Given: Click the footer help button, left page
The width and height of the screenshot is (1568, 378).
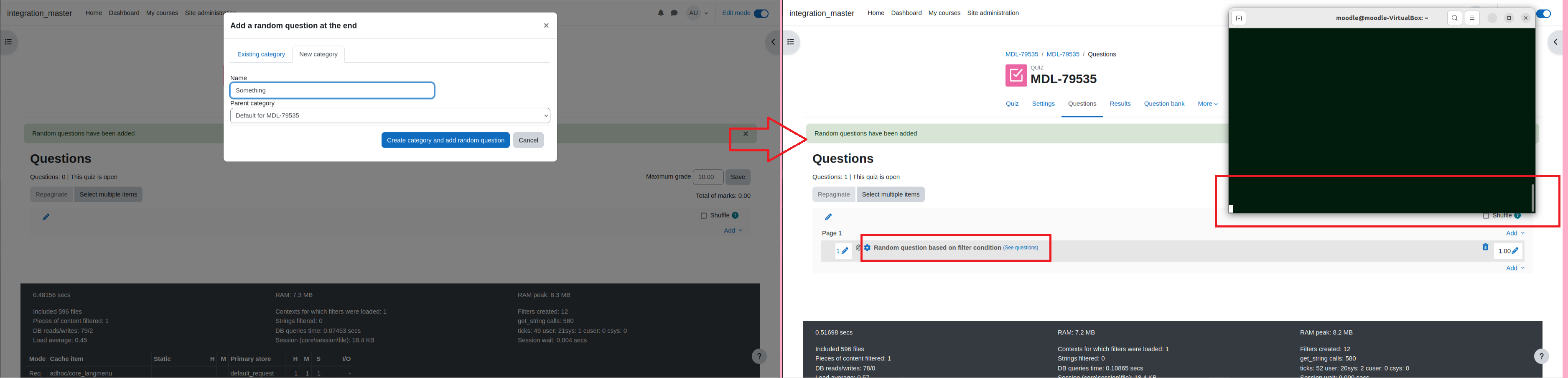Looking at the screenshot, I should click(759, 357).
